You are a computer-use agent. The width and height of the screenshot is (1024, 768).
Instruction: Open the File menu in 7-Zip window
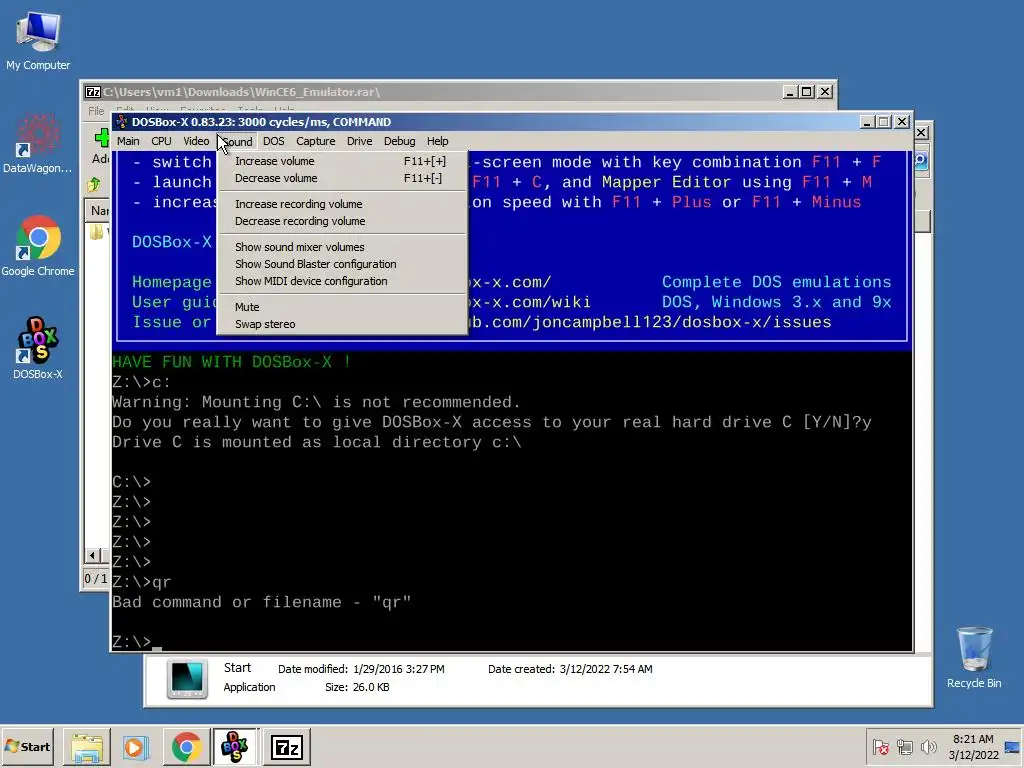point(96,111)
